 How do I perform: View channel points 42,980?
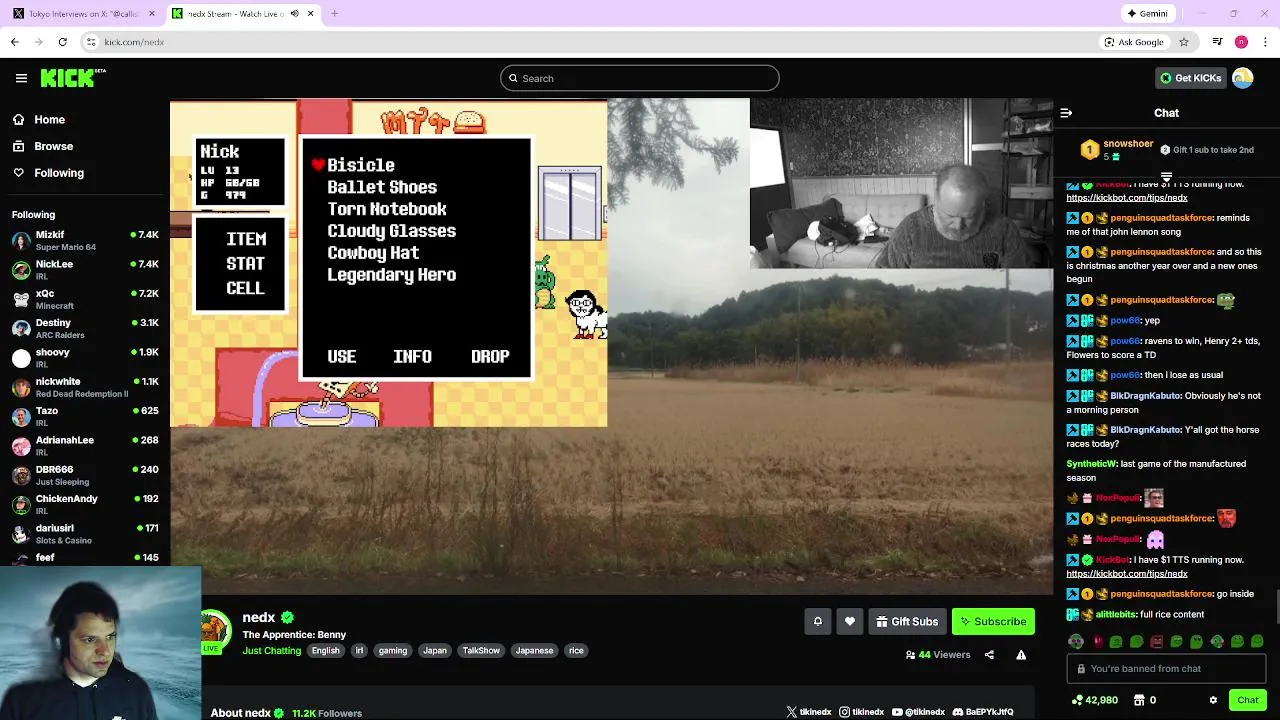point(1094,700)
